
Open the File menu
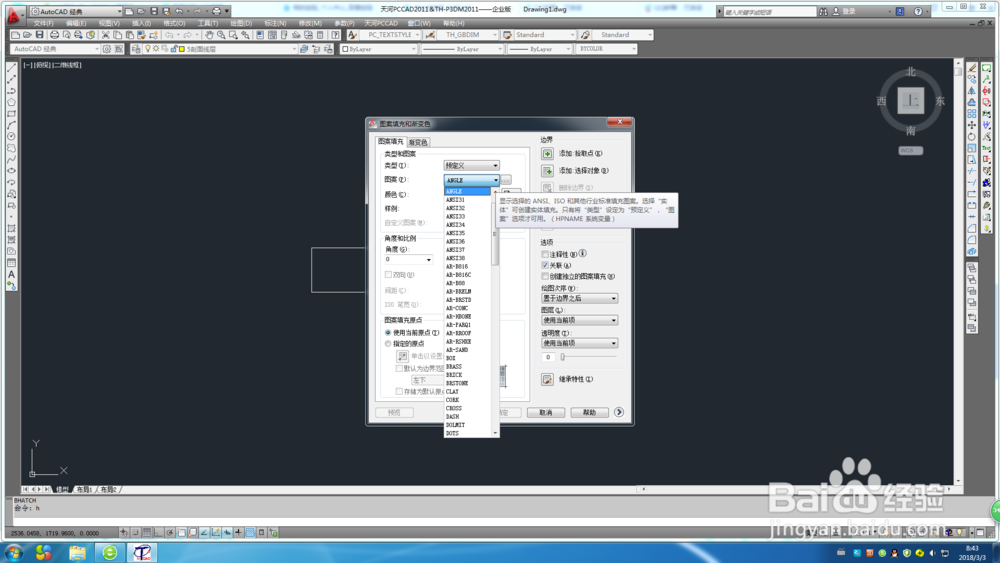point(43,24)
